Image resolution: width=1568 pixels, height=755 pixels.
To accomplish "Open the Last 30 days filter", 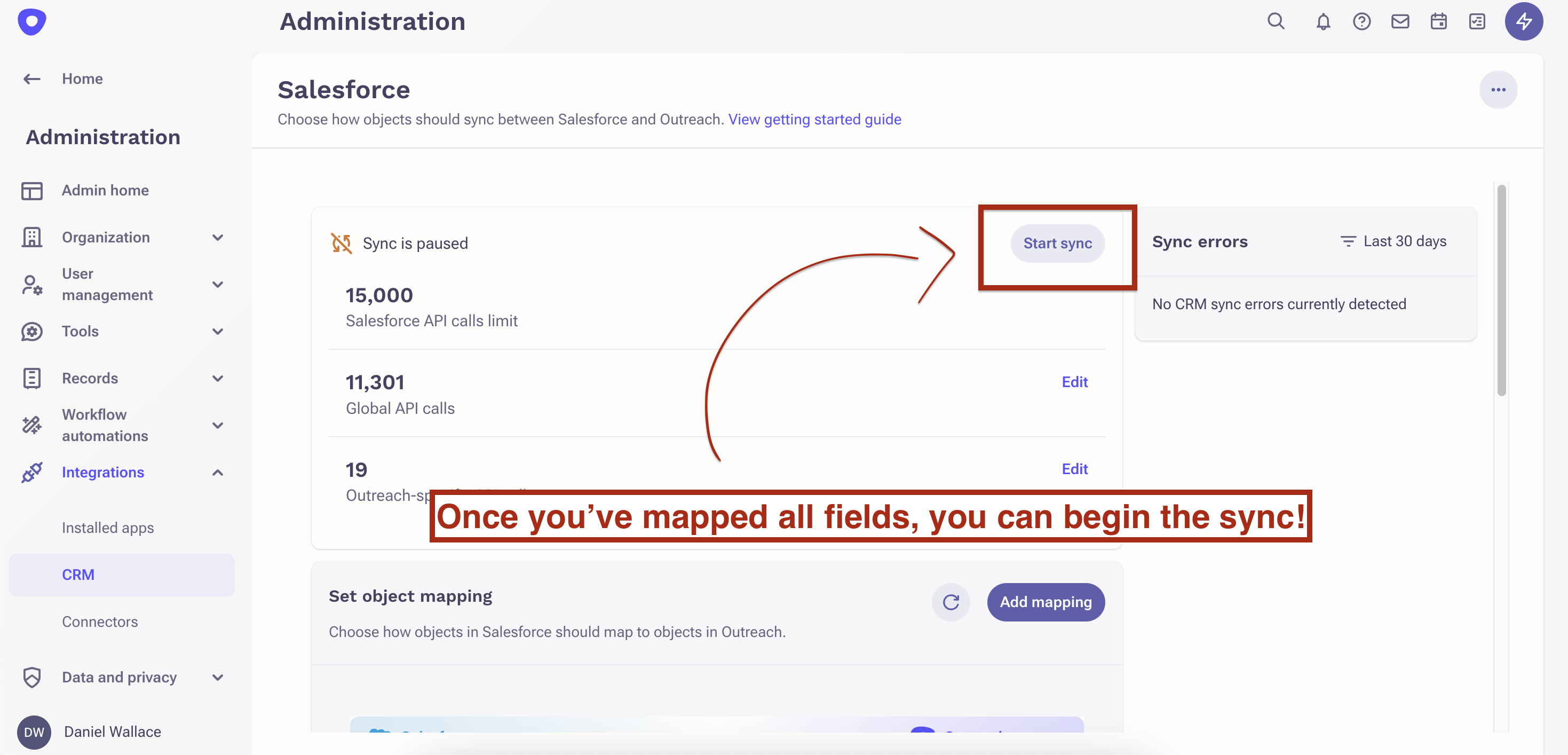I will click(x=1393, y=242).
